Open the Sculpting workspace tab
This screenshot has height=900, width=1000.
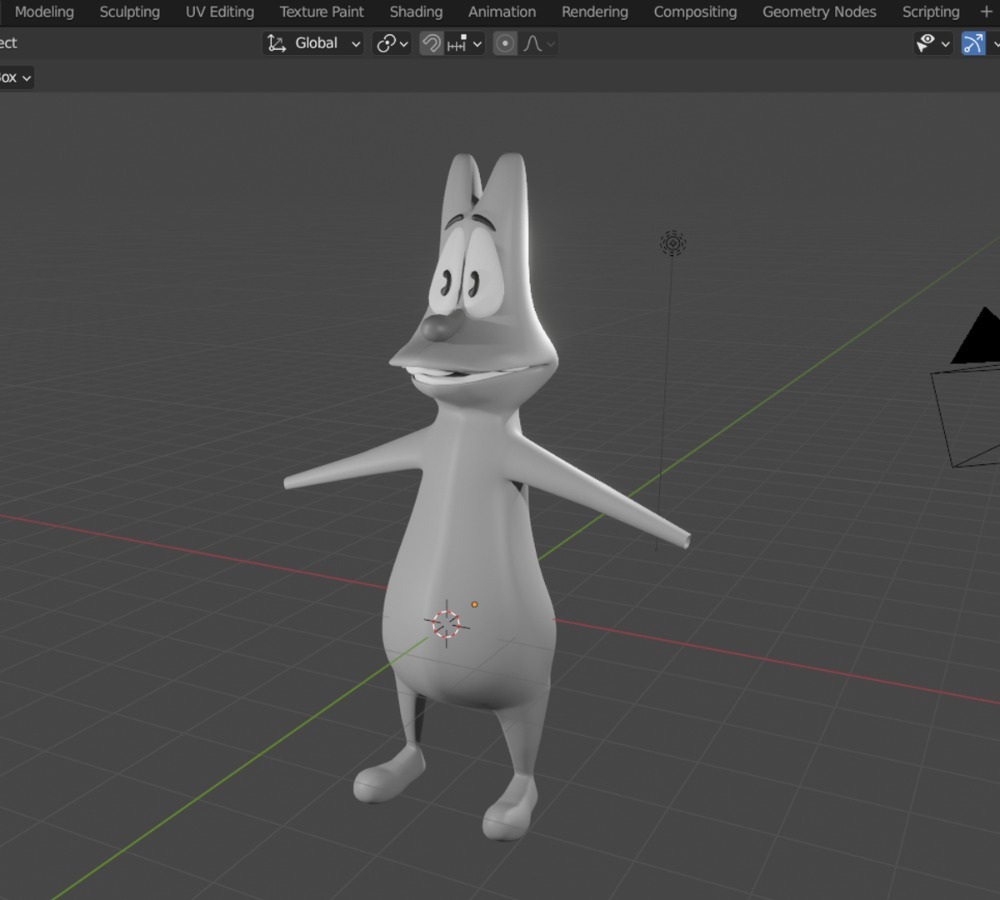click(x=129, y=11)
